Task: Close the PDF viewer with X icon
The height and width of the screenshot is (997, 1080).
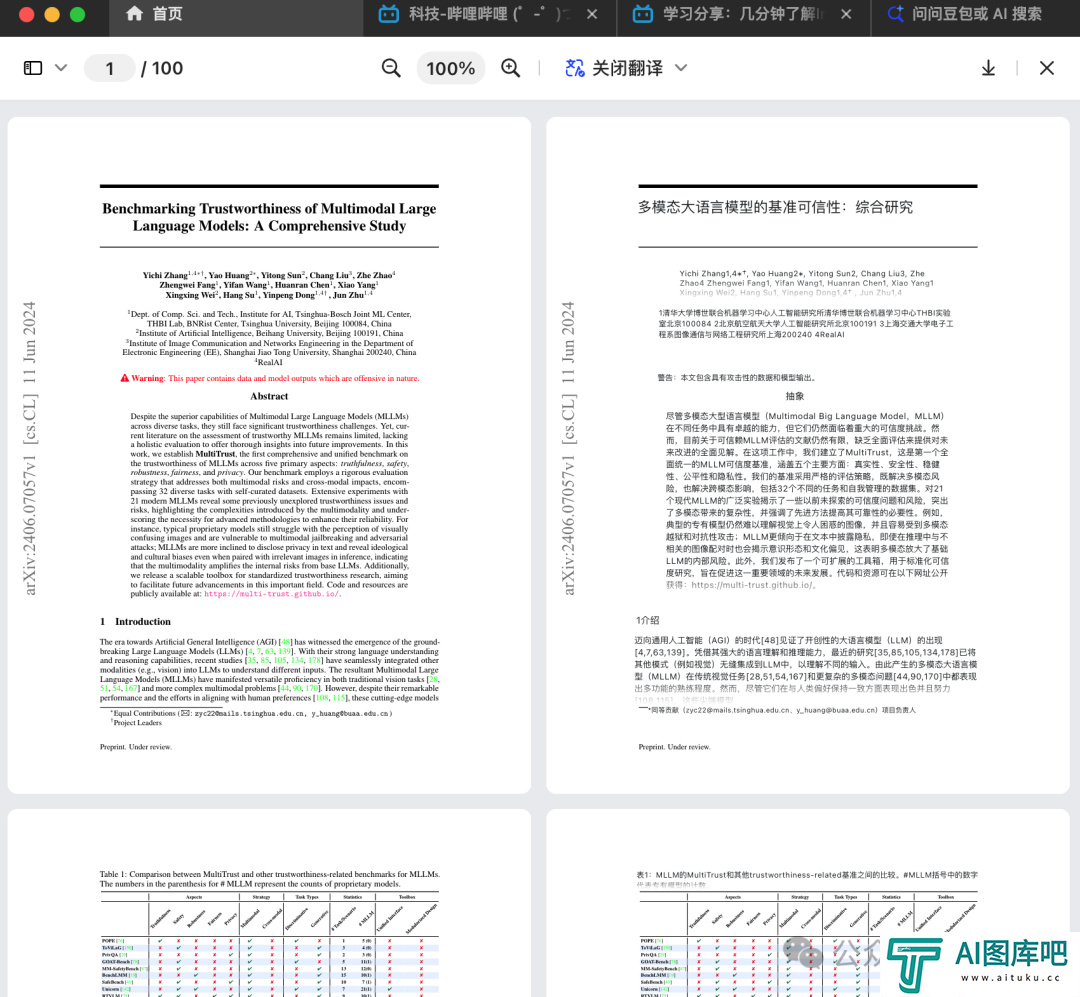Action: [1046, 68]
